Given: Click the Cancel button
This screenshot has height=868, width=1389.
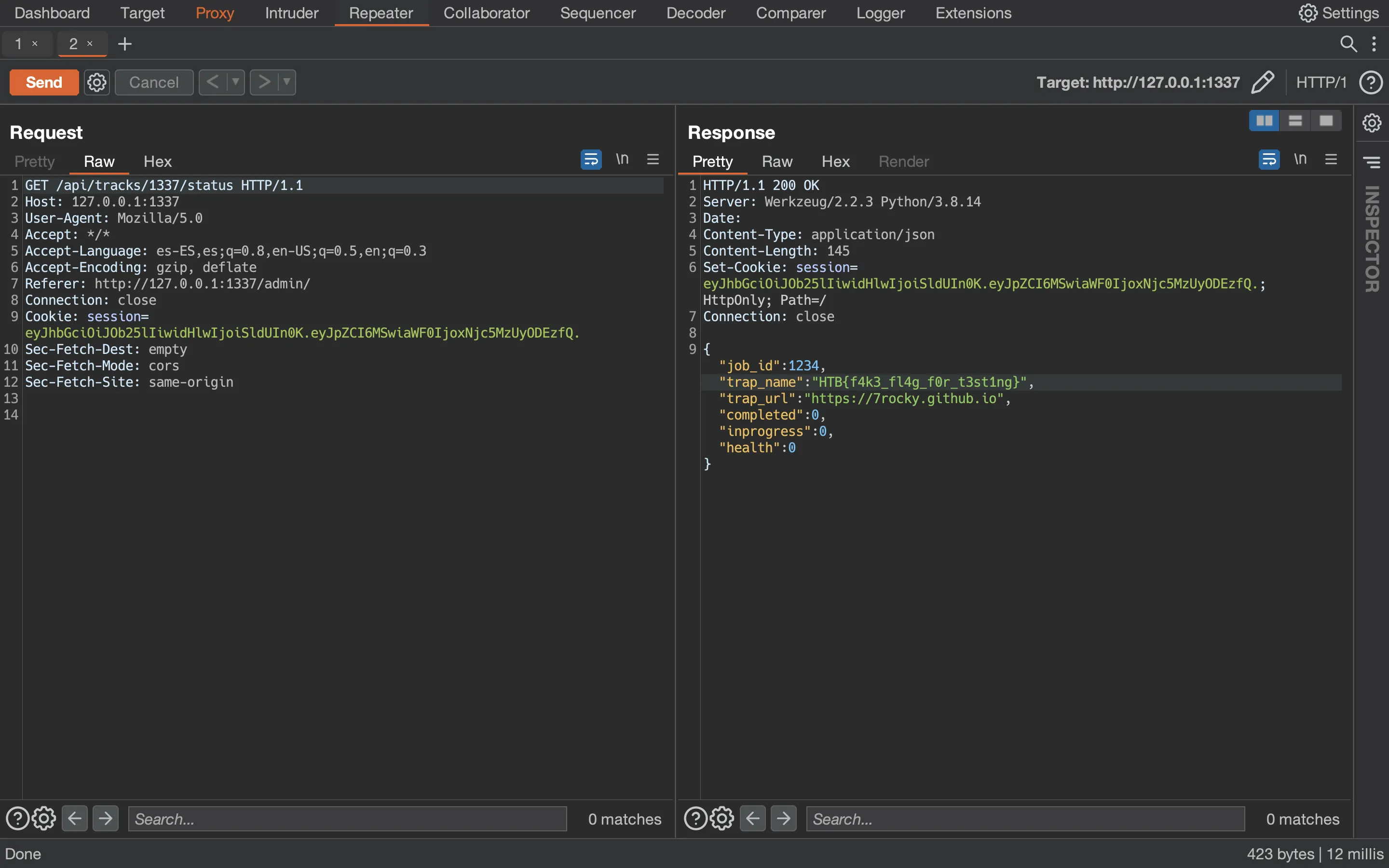Looking at the screenshot, I should (x=154, y=82).
